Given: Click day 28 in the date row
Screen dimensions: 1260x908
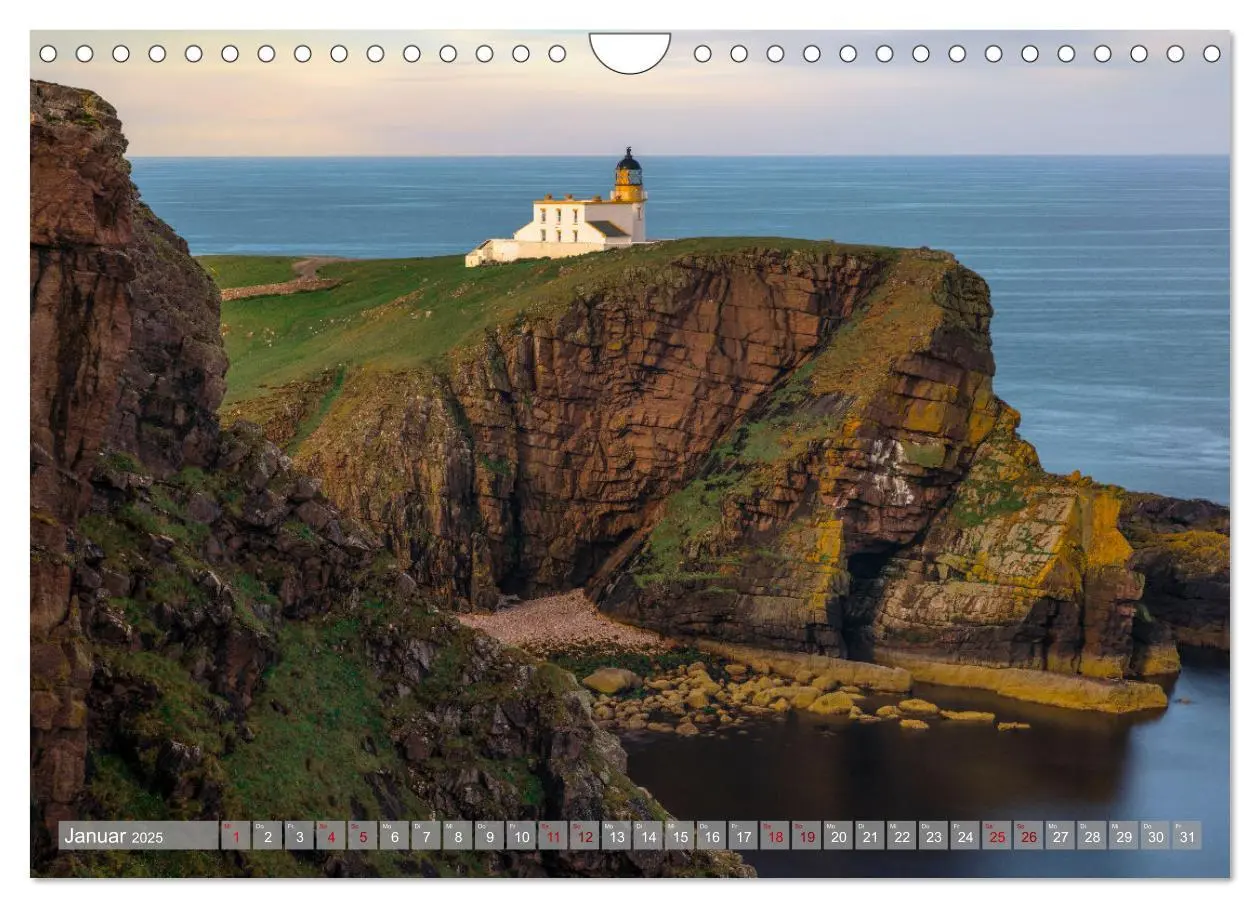Looking at the screenshot, I should 1091,836.
